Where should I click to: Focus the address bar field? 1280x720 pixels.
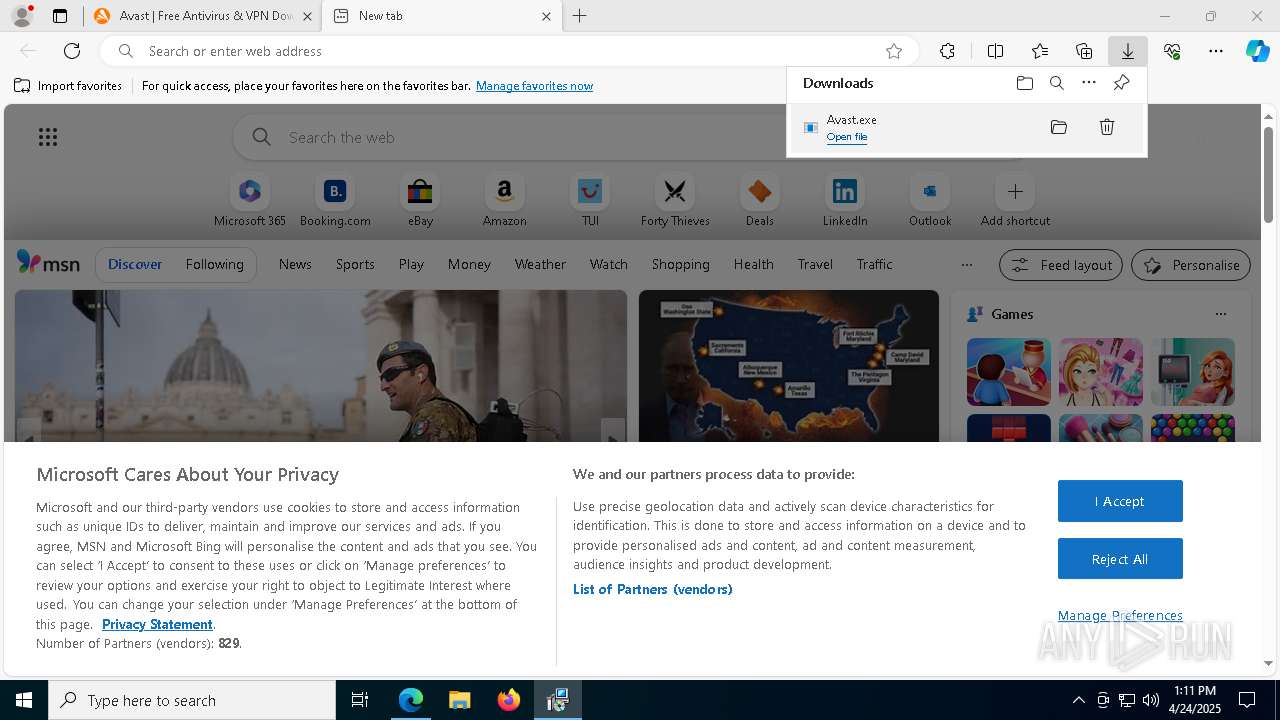[x=510, y=51]
